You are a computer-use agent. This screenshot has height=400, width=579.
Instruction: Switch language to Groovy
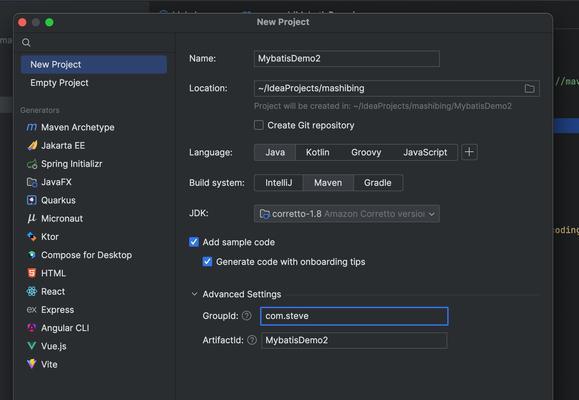click(x=366, y=152)
